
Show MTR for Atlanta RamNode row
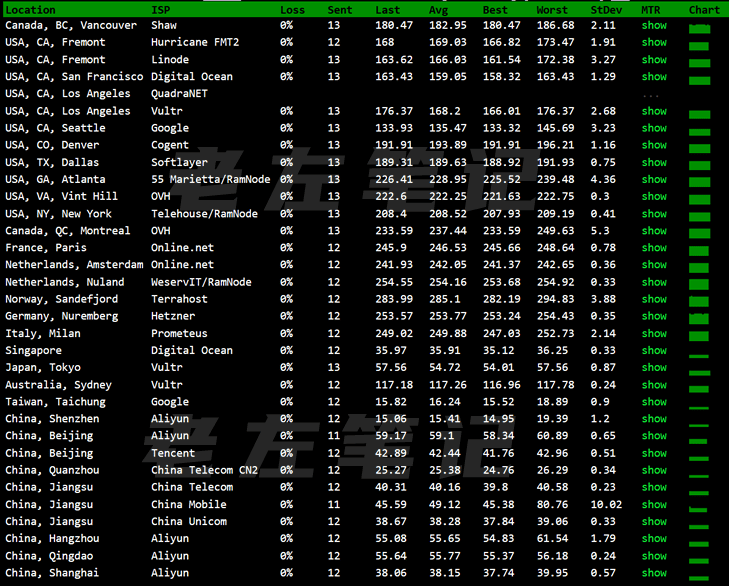(654, 180)
